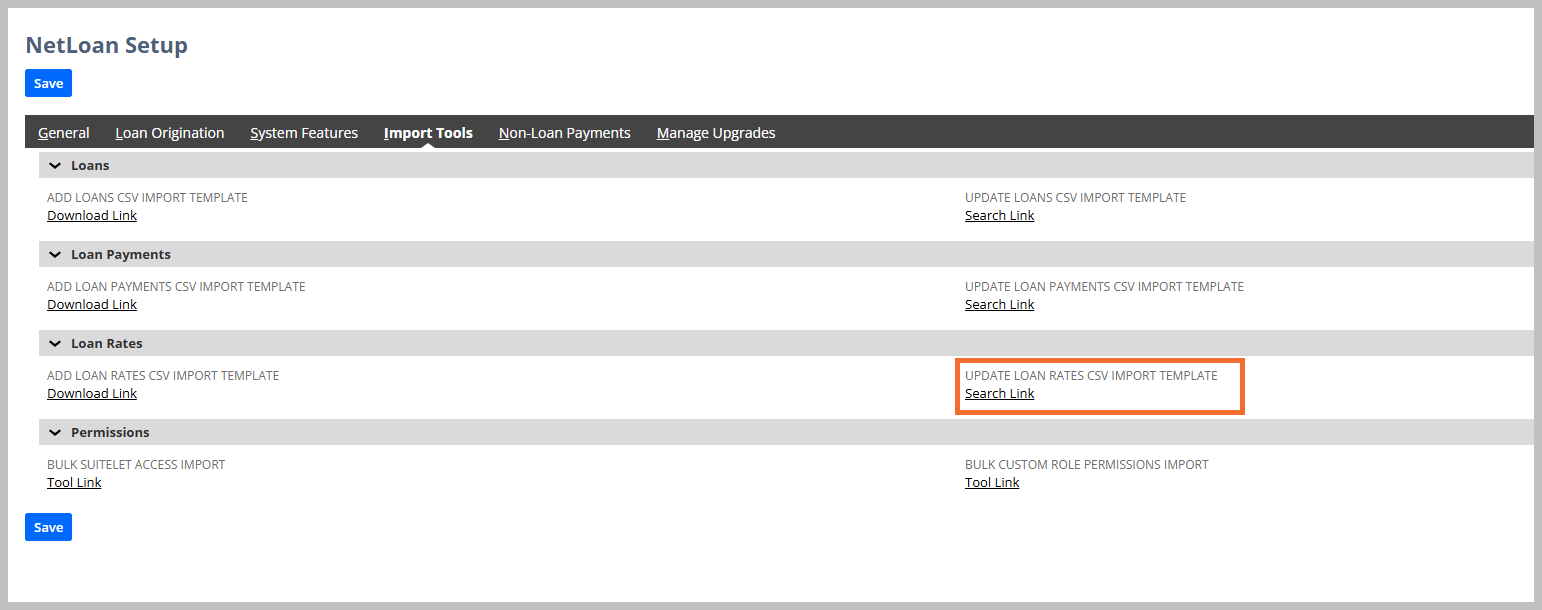1542x610 pixels.
Task: Select the Import Tools tab
Action: pos(428,133)
